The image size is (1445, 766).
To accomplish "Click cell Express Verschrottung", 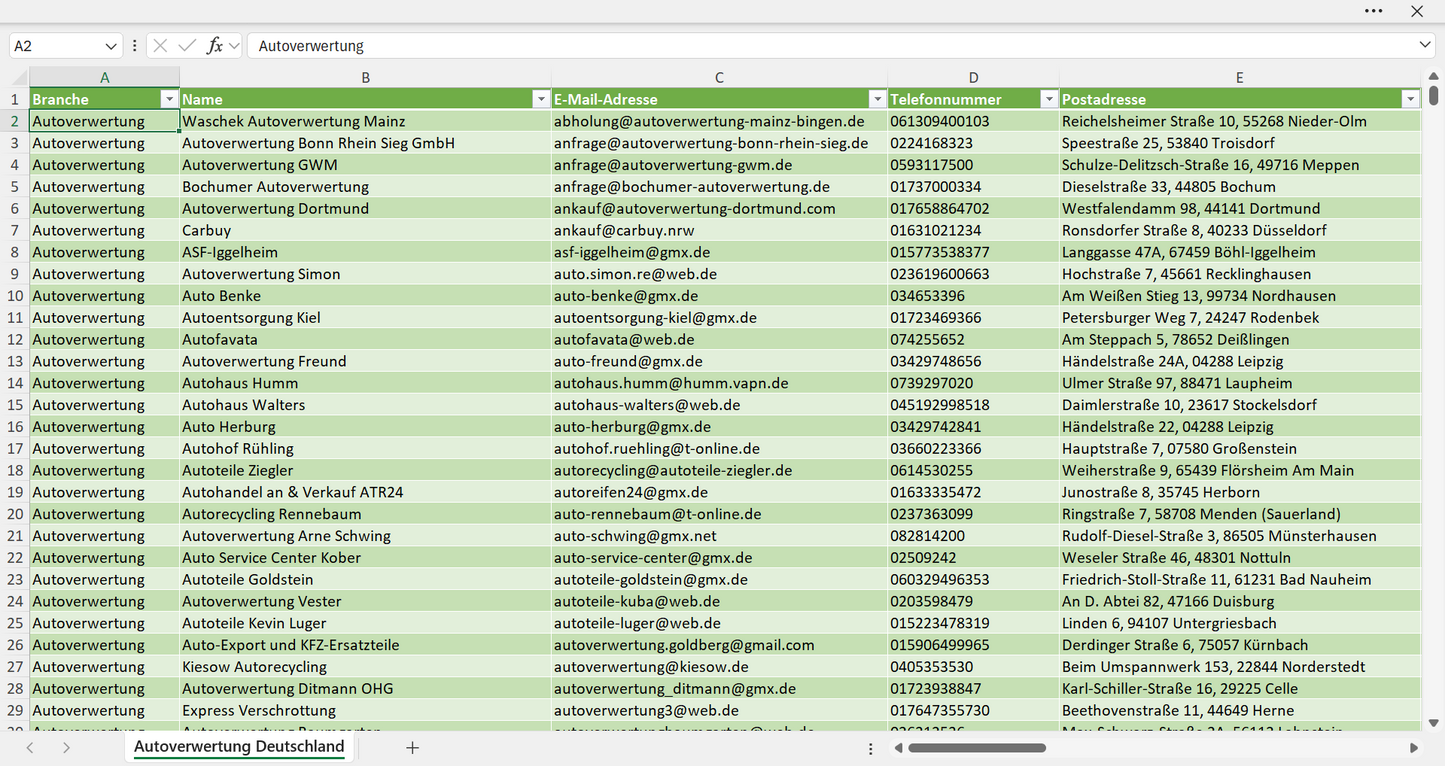I will [366, 711].
